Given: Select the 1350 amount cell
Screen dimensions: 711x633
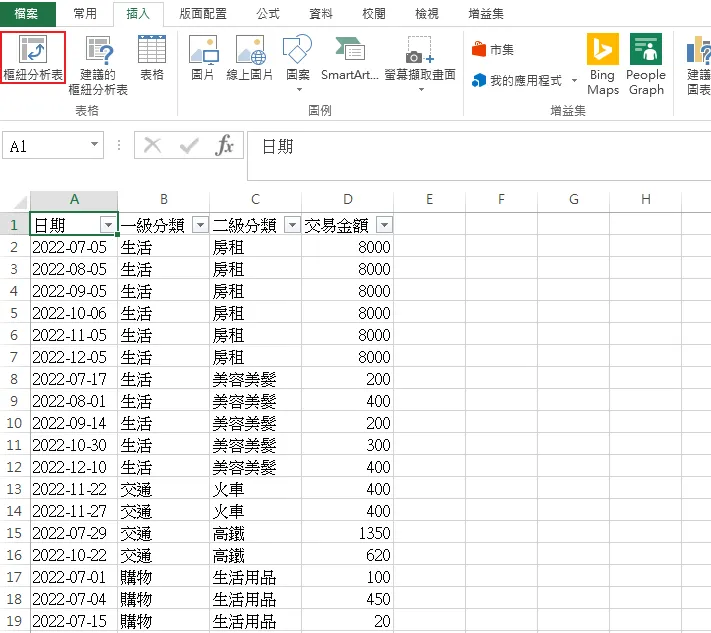Looking at the screenshot, I should pyautogui.click(x=348, y=533).
